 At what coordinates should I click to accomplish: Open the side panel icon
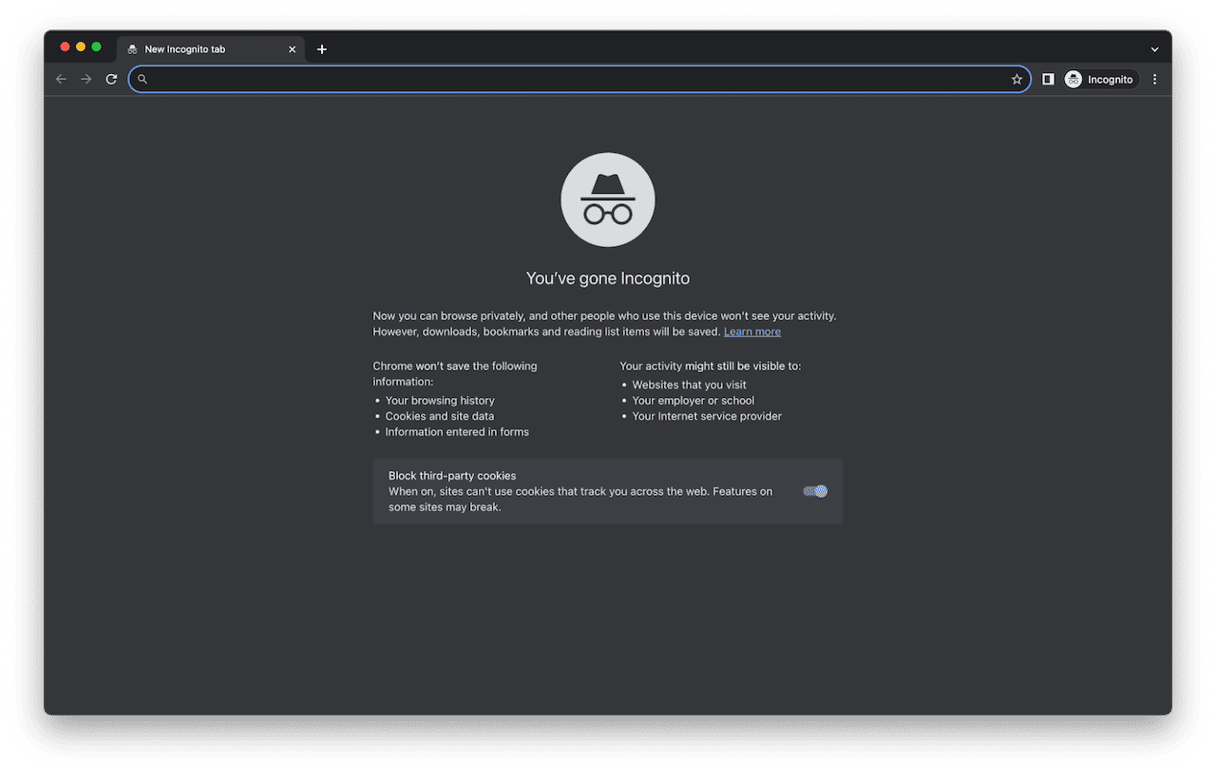click(x=1048, y=79)
